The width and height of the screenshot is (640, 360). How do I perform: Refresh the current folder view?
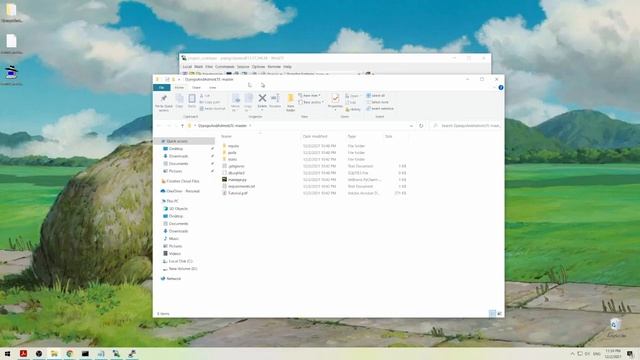click(x=421, y=126)
